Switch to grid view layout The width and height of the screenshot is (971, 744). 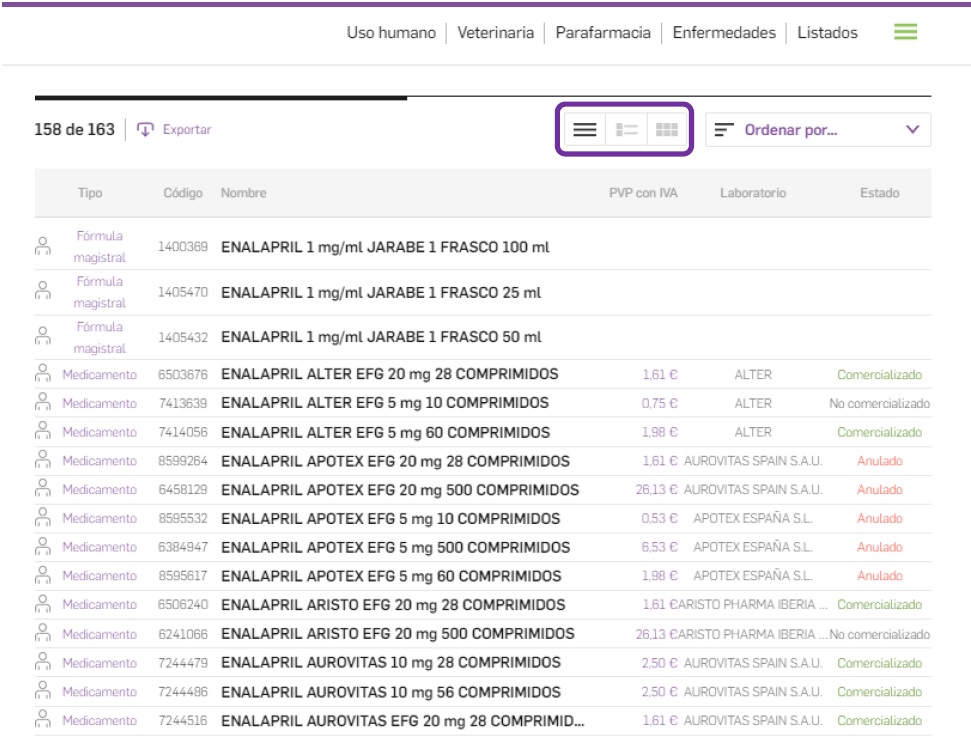[x=666, y=130]
